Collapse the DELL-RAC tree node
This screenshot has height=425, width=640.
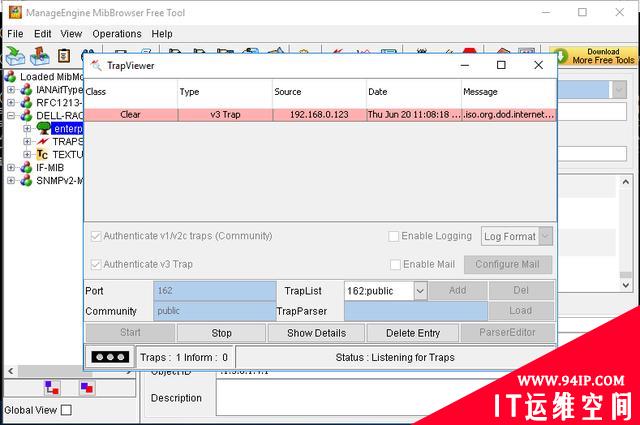click(x=11, y=116)
